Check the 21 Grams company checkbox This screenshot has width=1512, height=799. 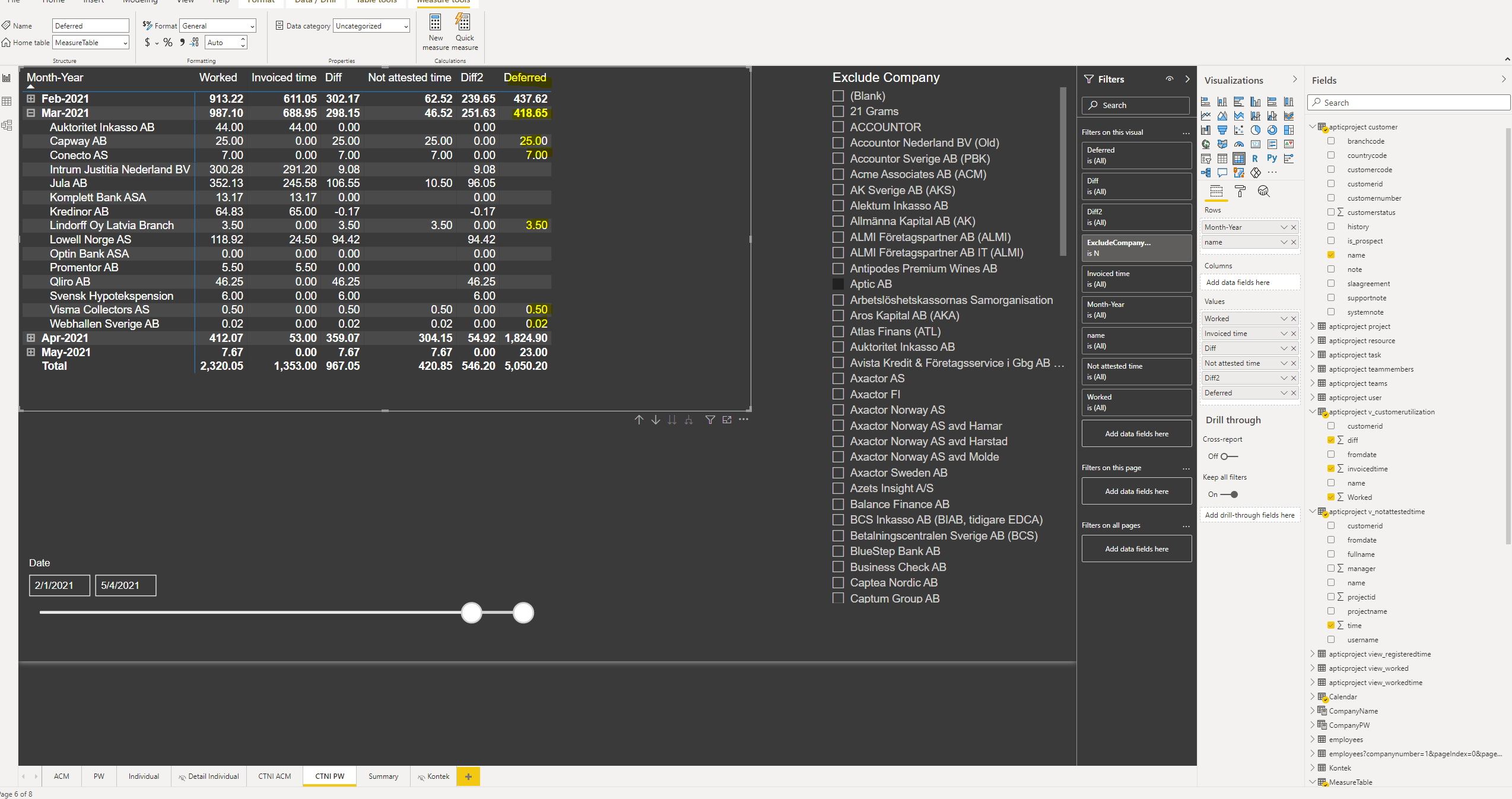(x=838, y=111)
